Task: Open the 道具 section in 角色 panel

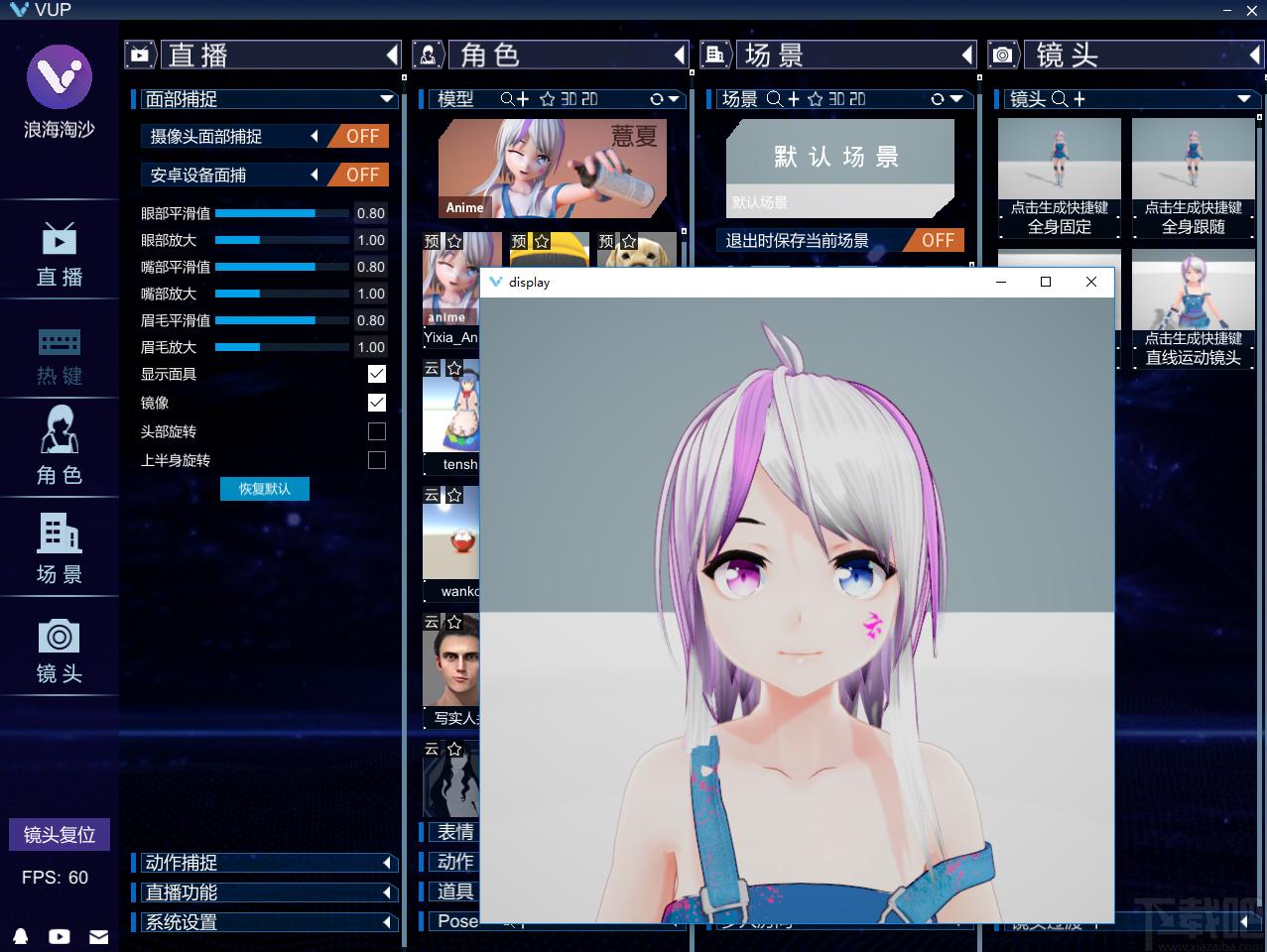Action: click(x=455, y=892)
